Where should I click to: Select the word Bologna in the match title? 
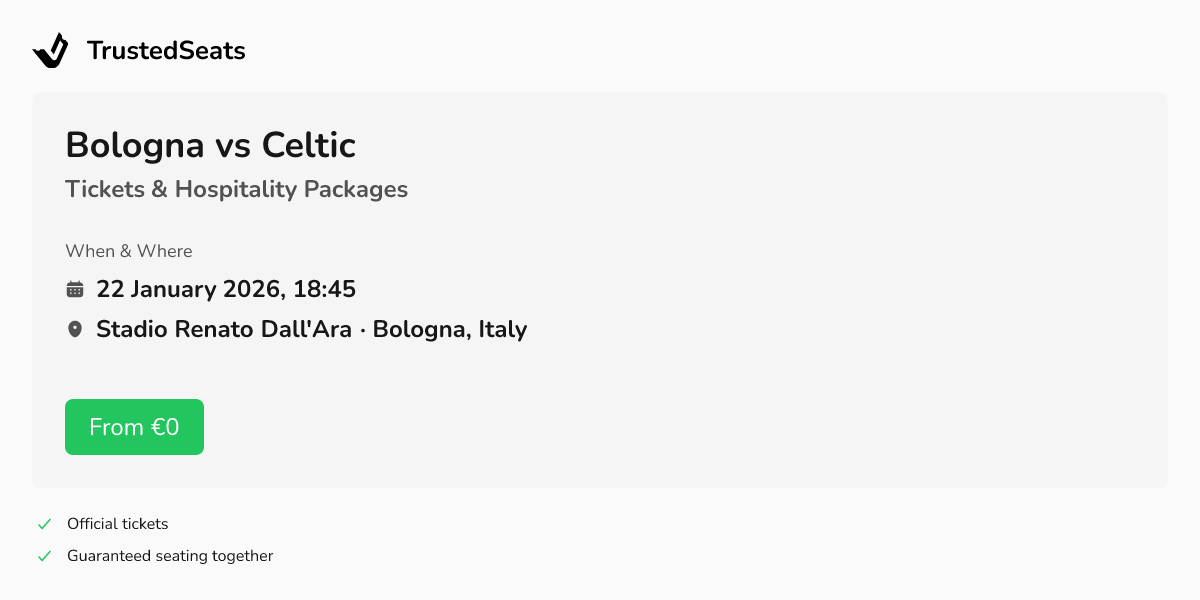[x=133, y=146]
